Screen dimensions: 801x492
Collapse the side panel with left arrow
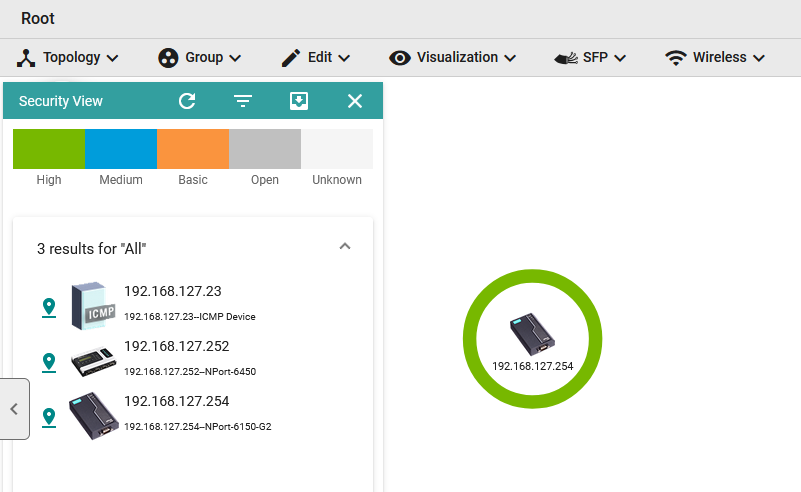pyautogui.click(x=14, y=409)
